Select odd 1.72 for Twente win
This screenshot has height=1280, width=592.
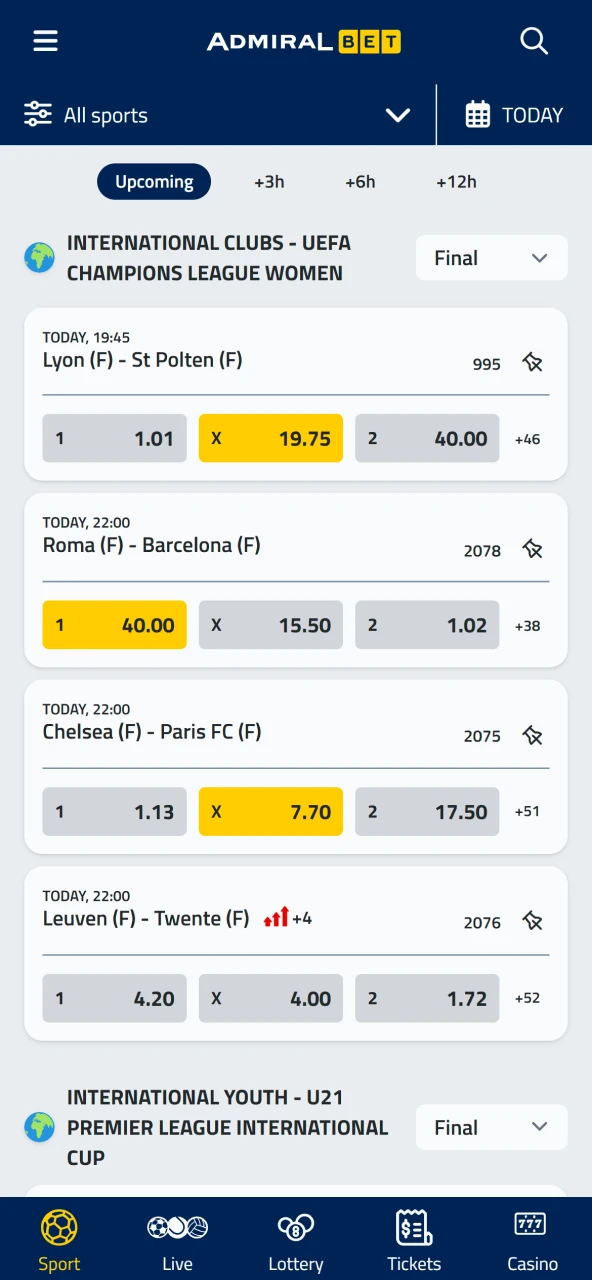click(427, 998)
